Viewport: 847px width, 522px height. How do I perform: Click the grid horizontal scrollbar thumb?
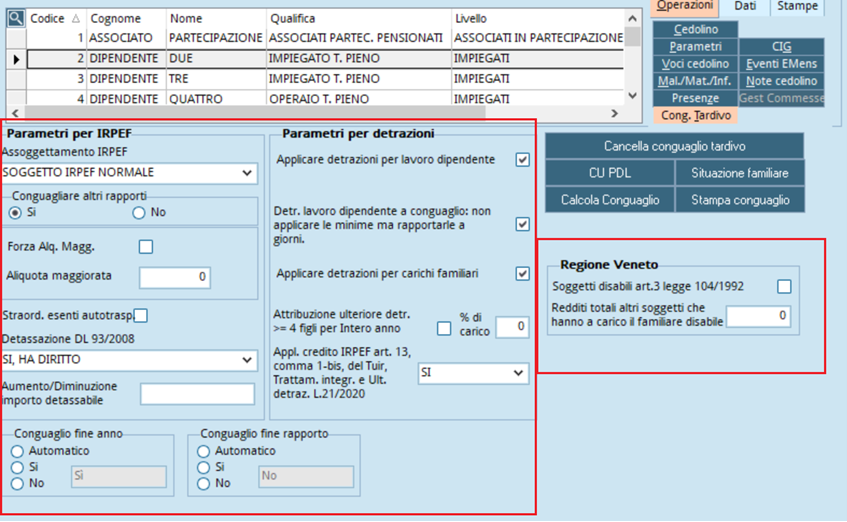(x=255, y=113)
